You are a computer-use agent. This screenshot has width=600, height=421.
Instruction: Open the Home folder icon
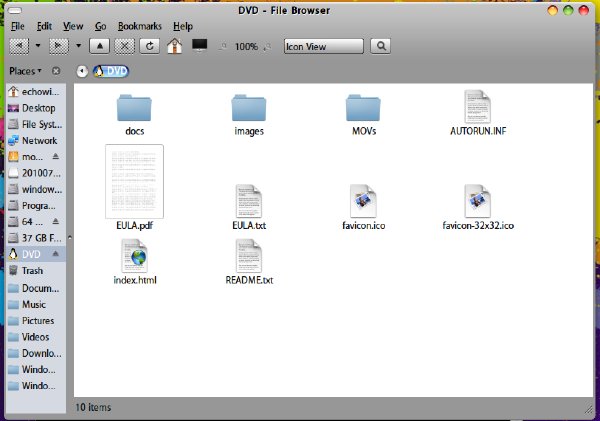tap(174, 46)
